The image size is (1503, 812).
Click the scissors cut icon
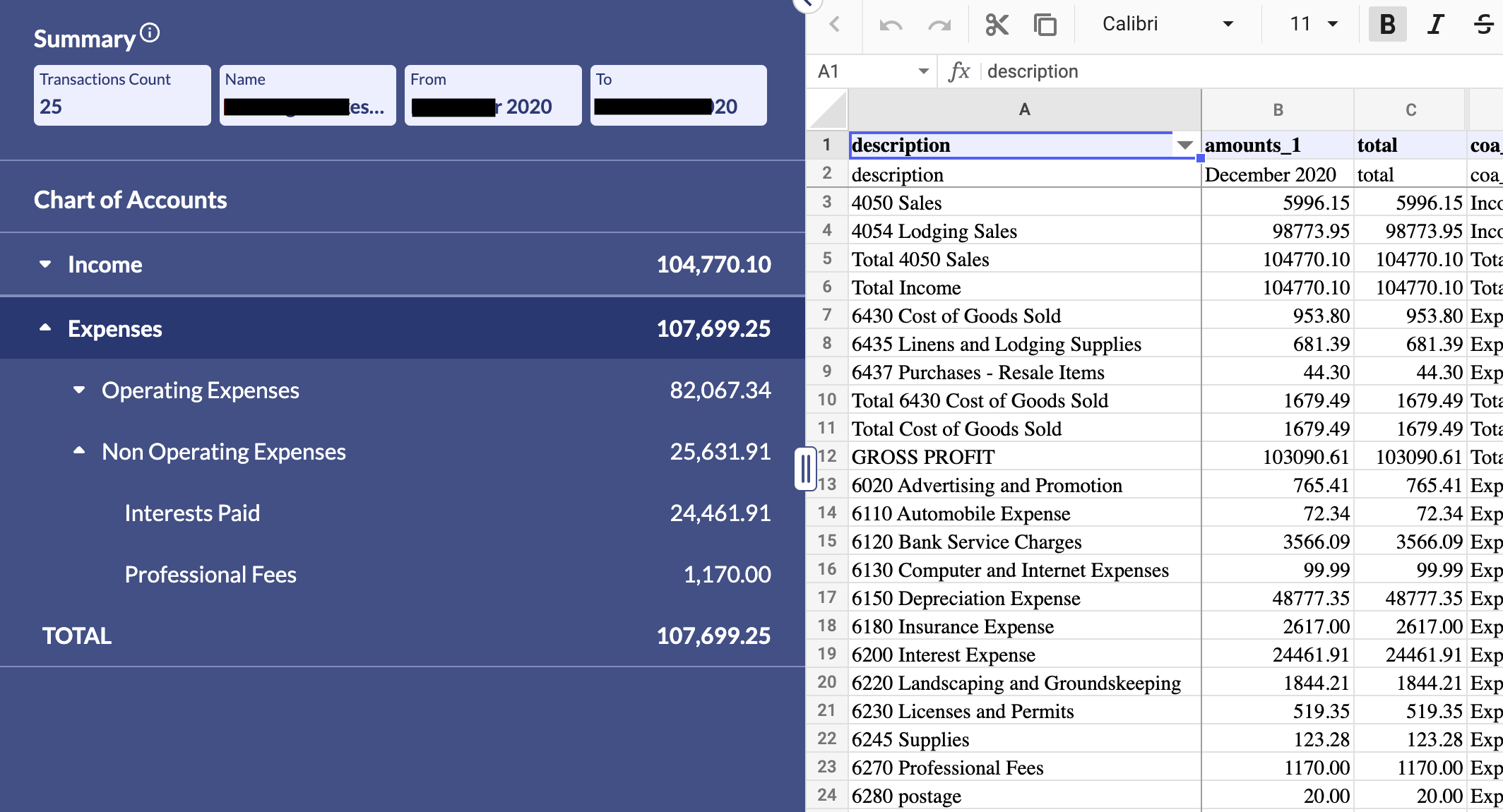pyautogui.click(x=997, y=25)
